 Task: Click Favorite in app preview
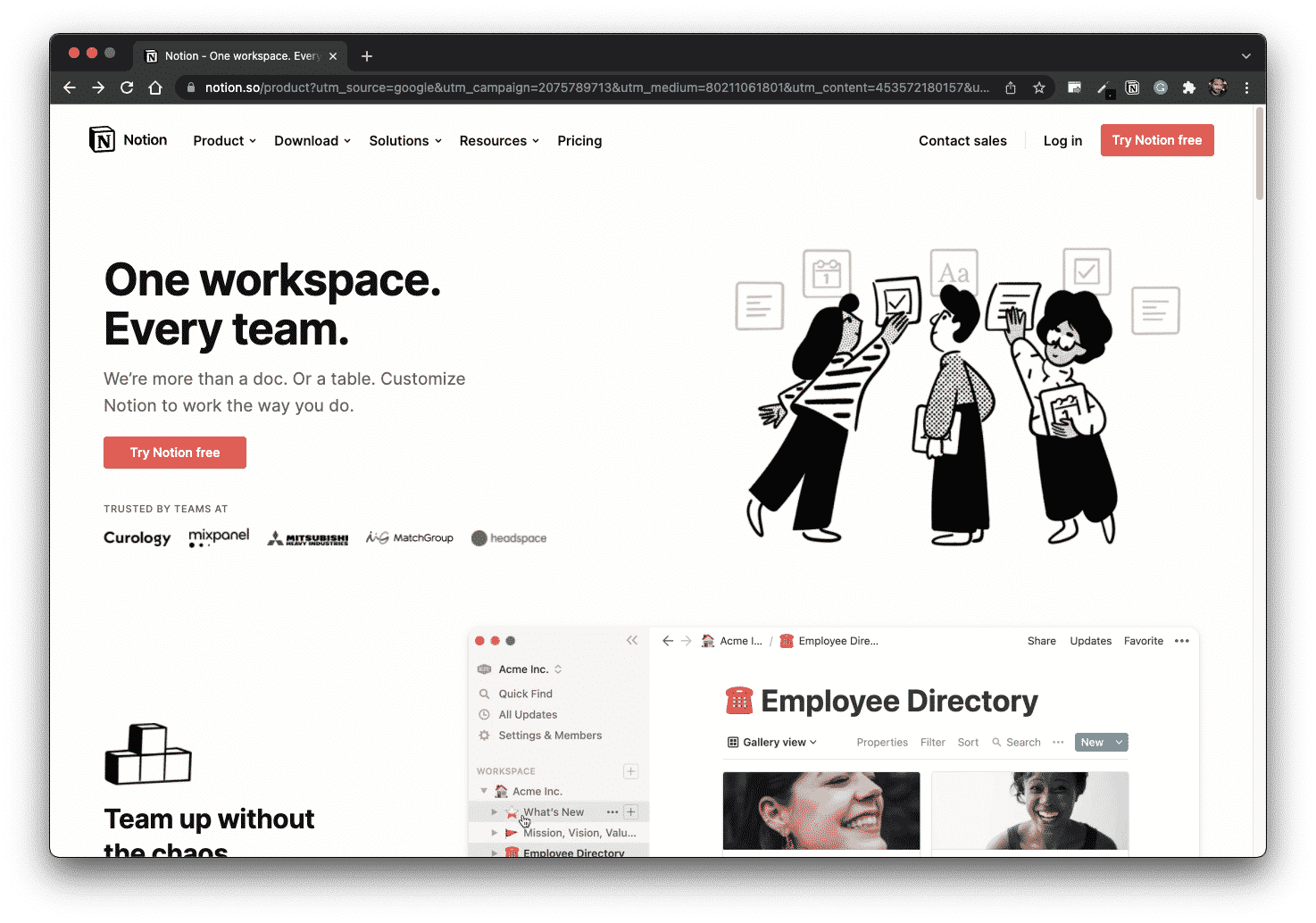coord(1143,641)
